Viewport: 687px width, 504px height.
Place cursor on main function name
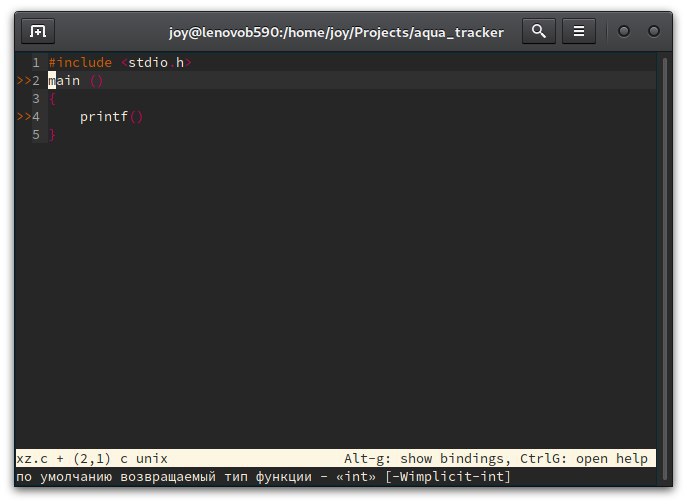[x=64, y=81]
